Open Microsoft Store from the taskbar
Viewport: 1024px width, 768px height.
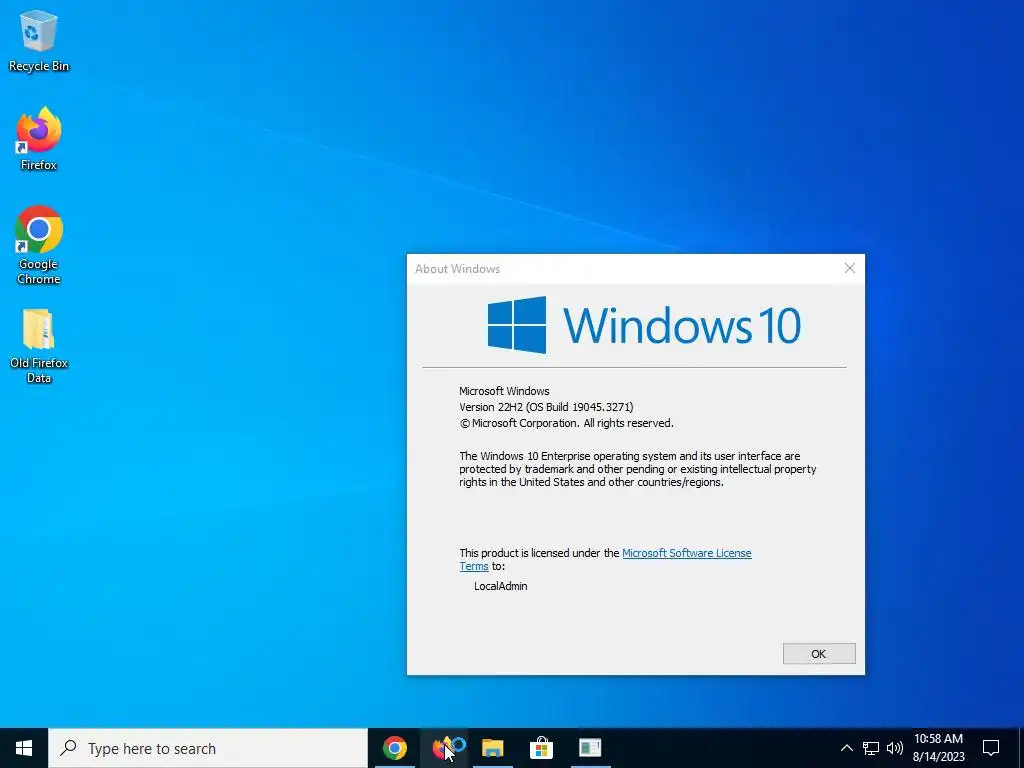coord(541,748)
